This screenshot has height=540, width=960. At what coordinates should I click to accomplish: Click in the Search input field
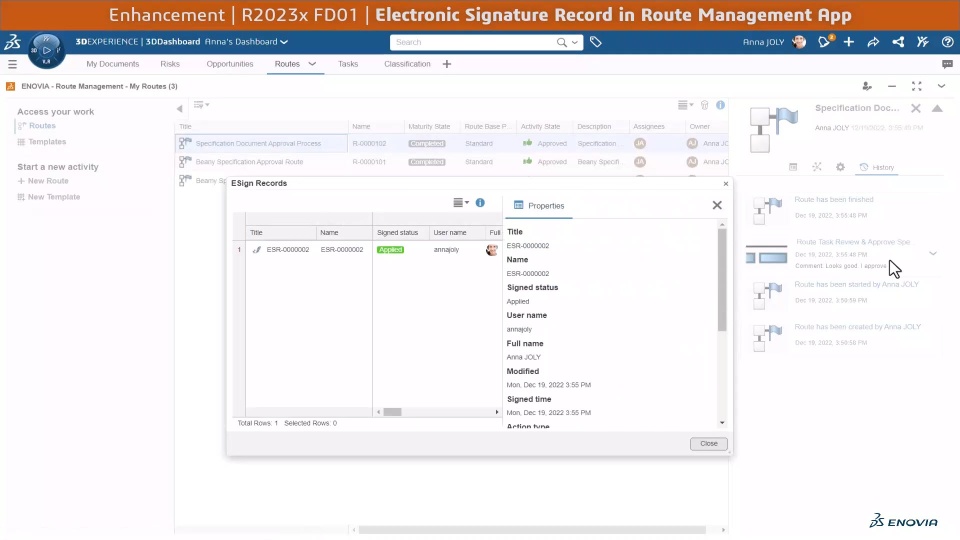coord(474,42)
